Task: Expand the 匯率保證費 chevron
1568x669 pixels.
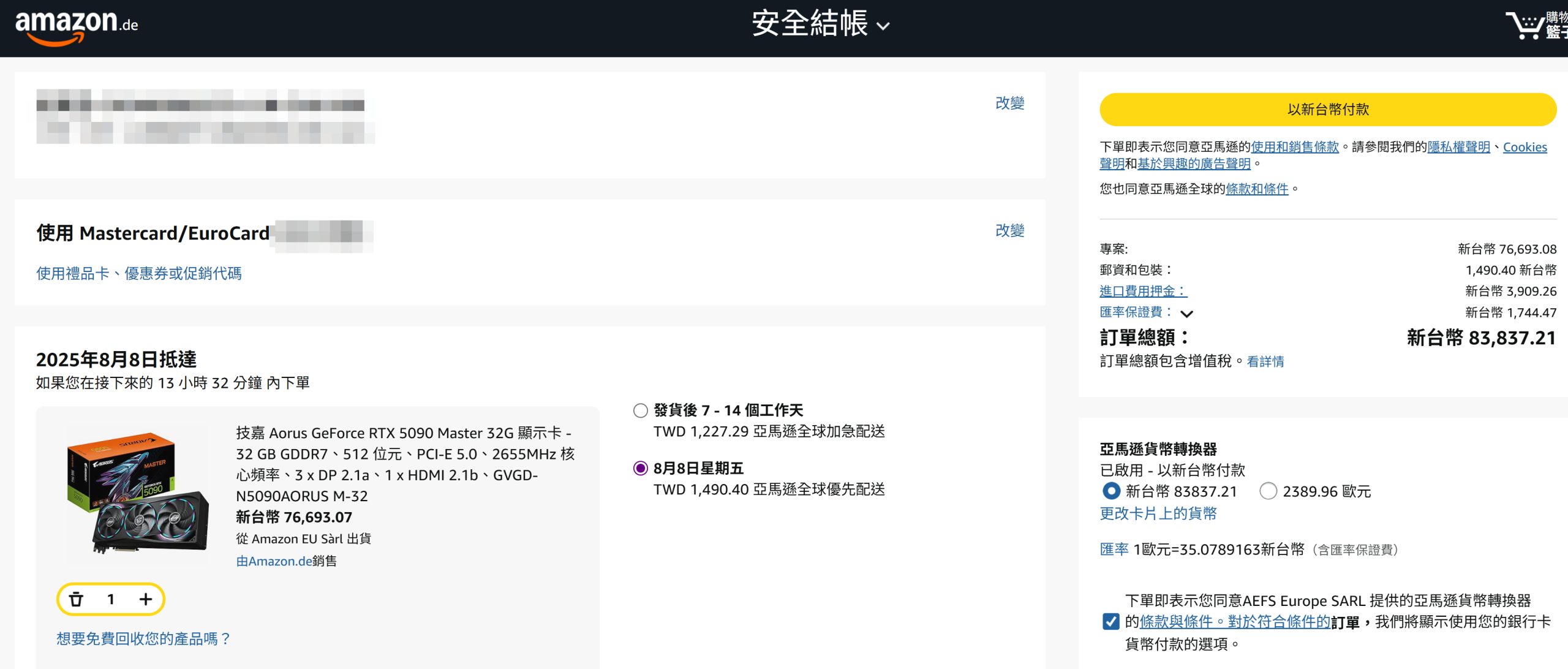Action: (1186, 314)
